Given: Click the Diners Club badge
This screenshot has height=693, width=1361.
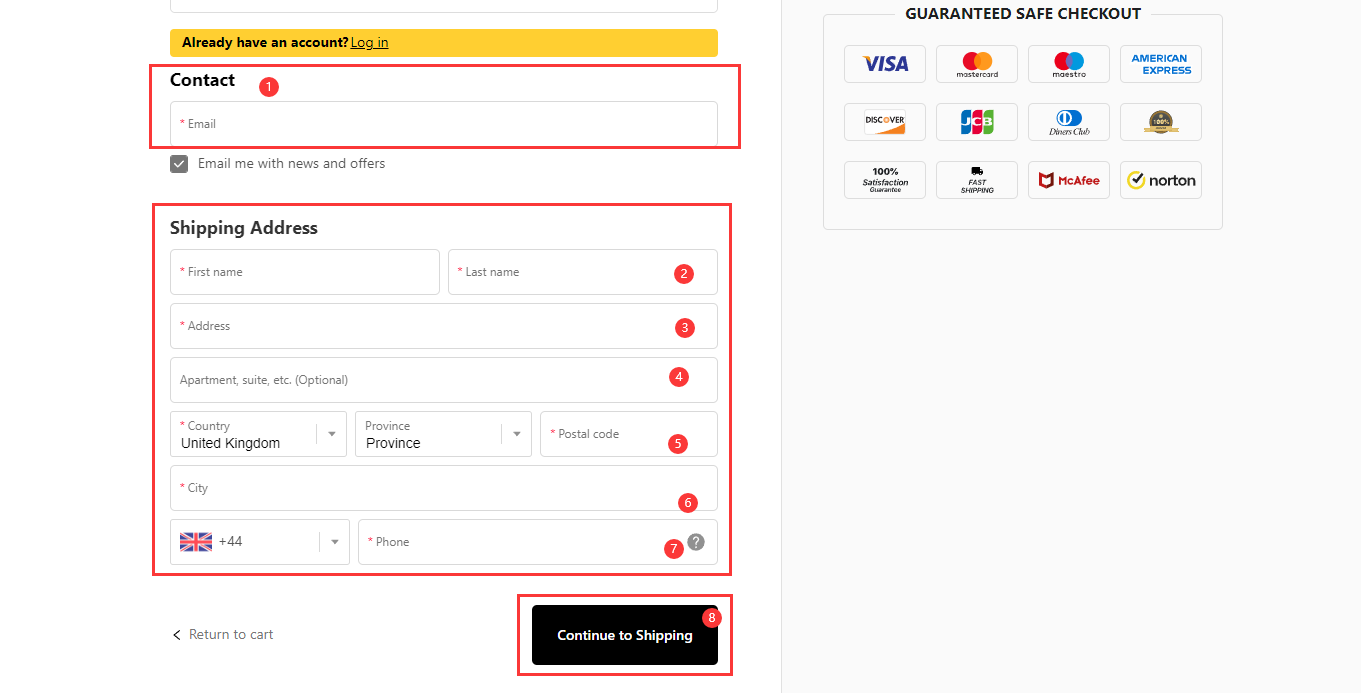Looking at the screenshot, I should [x=1068, y=122].
